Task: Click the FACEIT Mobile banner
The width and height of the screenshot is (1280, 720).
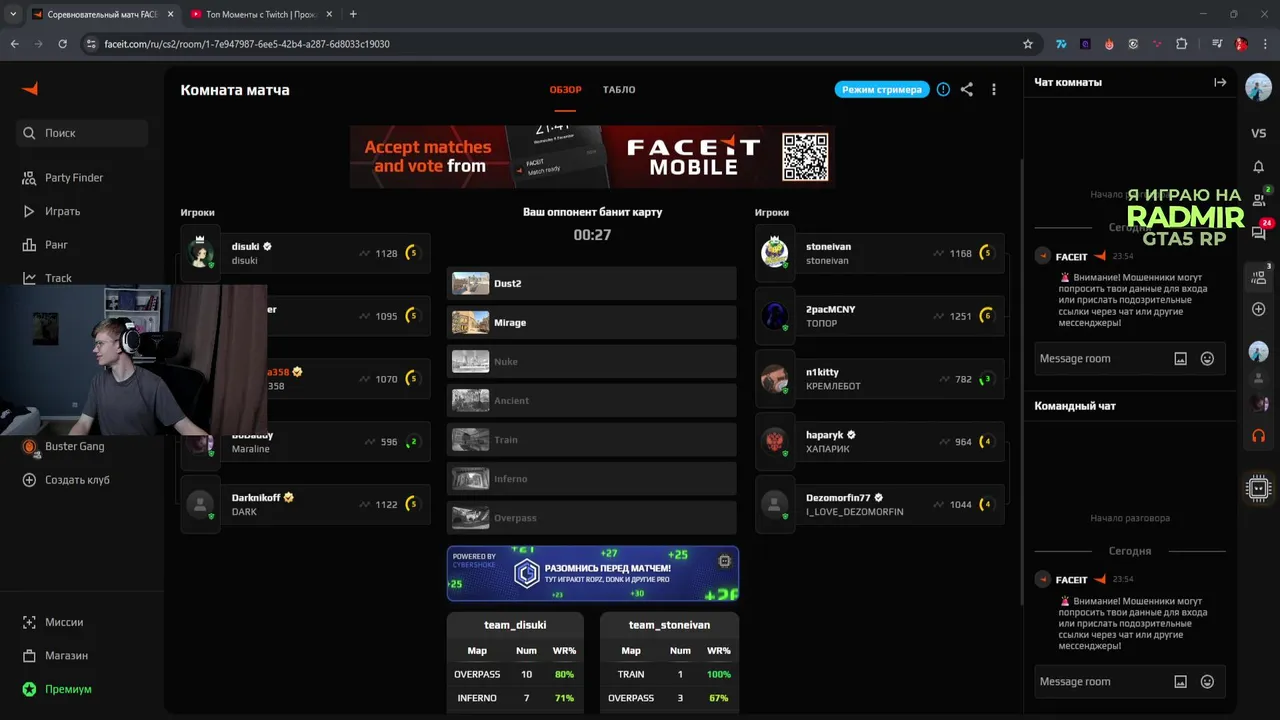Action: click(592, 156)
